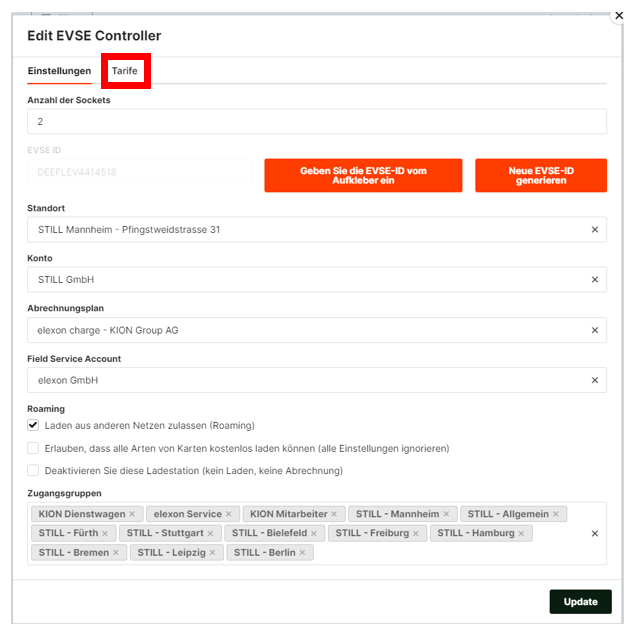Image resolution: width=638 pixels, height=634 pixels.
Task: Toggle the Roaming allow checkbox
Action: click(33, 425)
